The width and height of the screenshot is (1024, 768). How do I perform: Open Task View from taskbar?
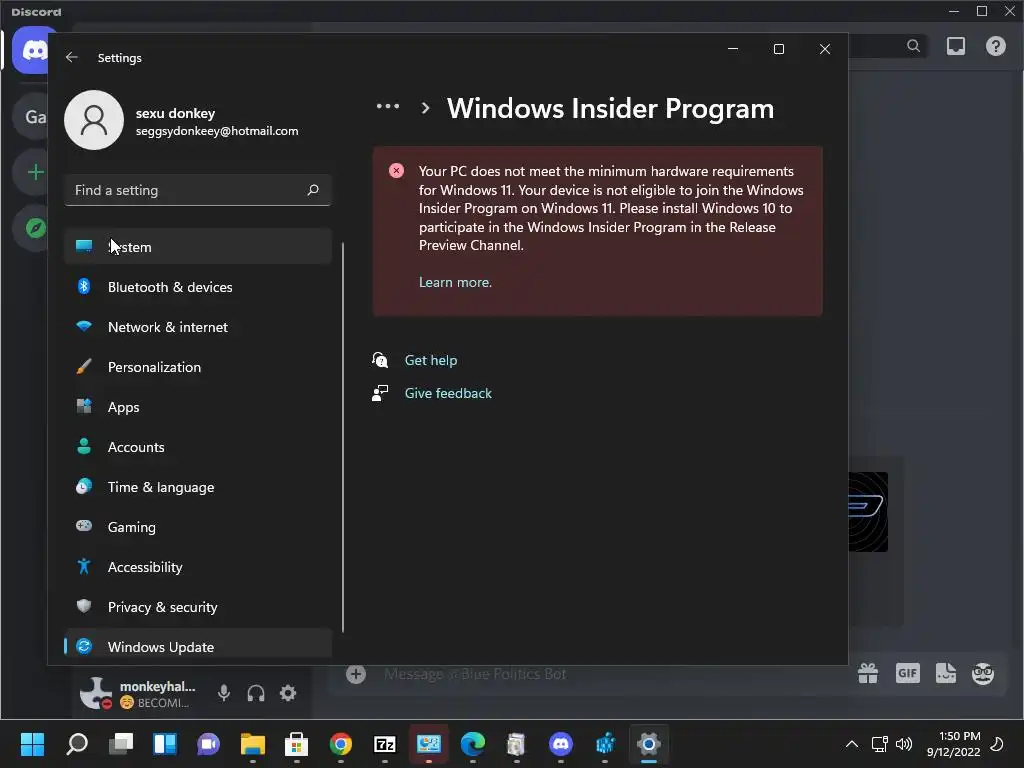(x=121, y=743)
